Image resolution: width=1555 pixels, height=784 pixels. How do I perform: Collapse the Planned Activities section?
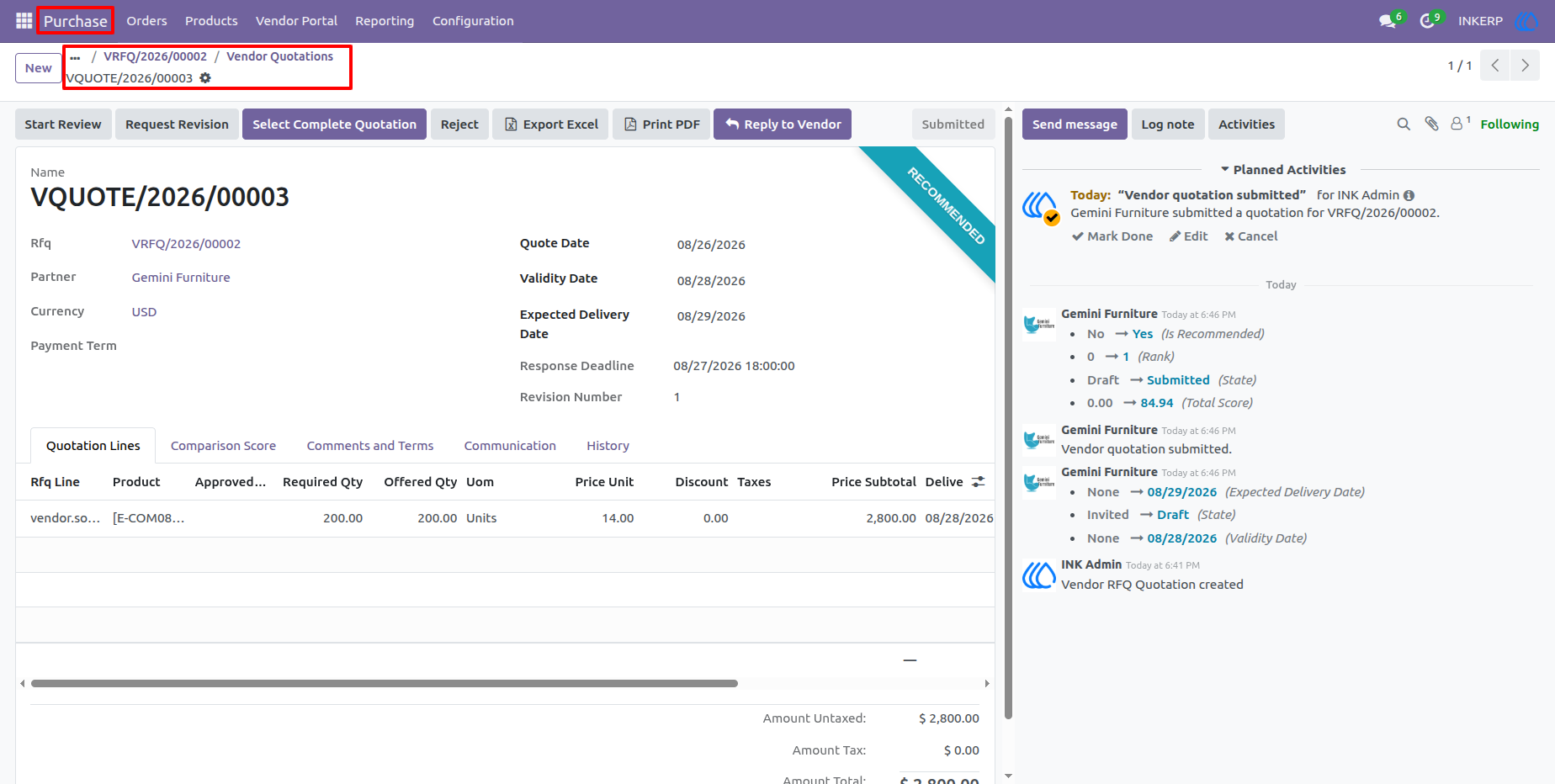1283,170
